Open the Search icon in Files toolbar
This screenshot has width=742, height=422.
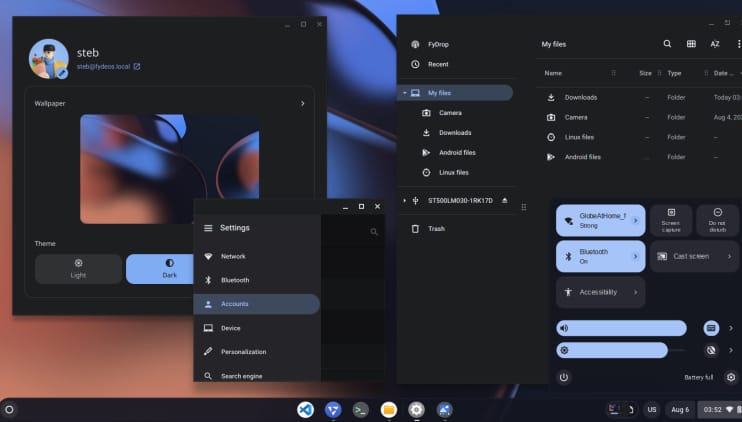[x=667, y=44]
